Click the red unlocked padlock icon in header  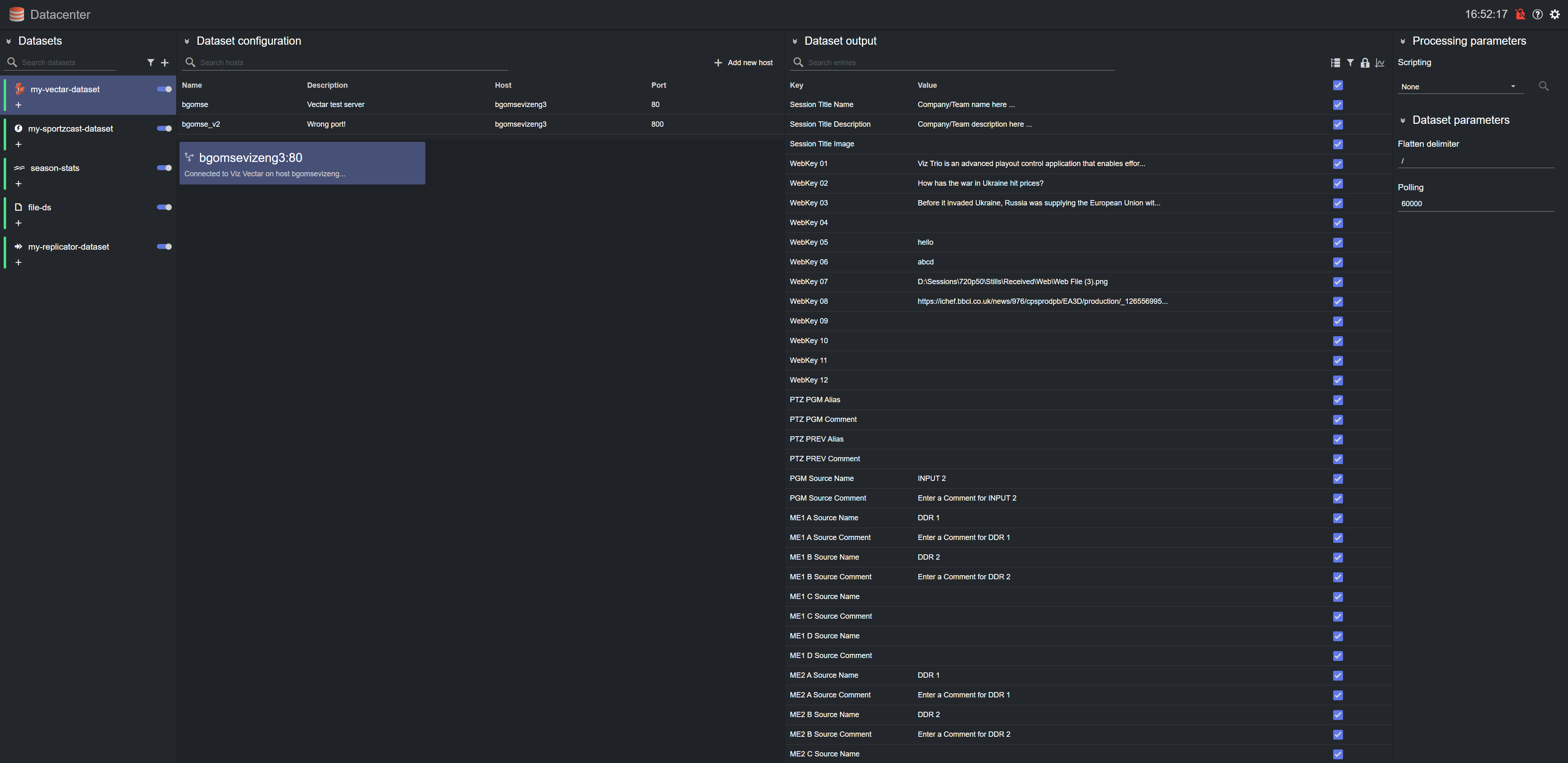point(1520,15)
